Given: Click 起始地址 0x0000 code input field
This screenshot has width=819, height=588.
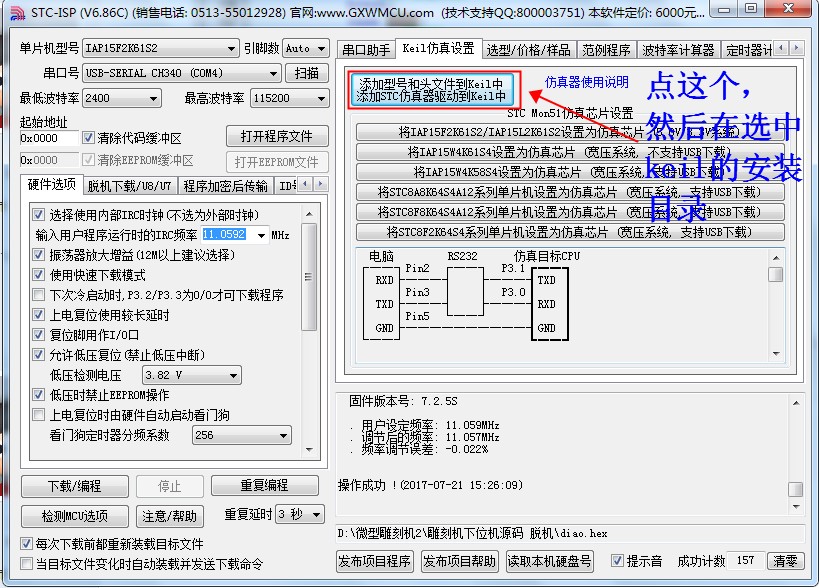Looking at the screenshot, I should click(49, 138).
